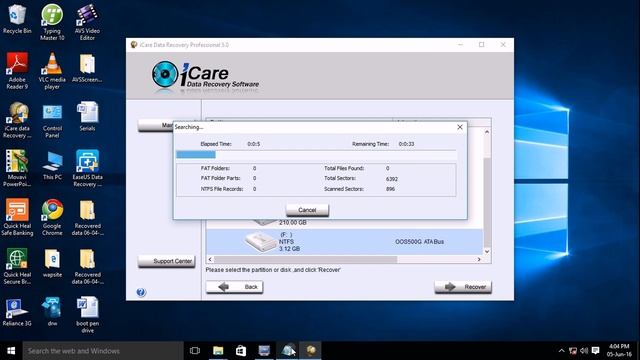640x360 pixels.
Task: Open the Store icon on taskbar
Action: (x=241, y=351)
